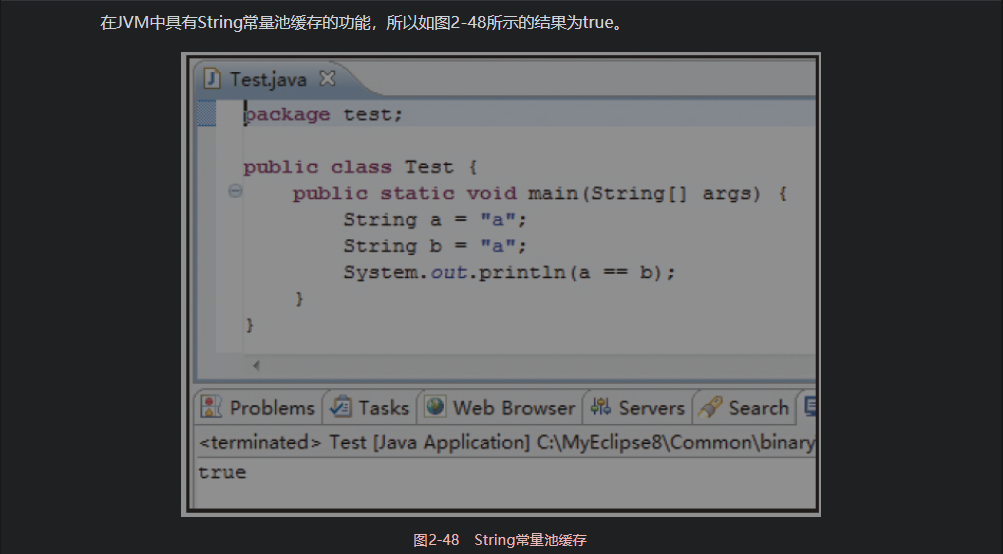Collapse the main method fold marker
Viewport: 1003px width, 554px height.
[235, 191]
